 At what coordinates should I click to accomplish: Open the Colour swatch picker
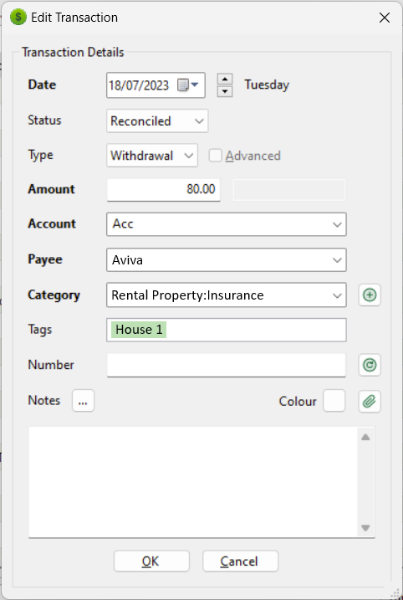tap(334, 401)
